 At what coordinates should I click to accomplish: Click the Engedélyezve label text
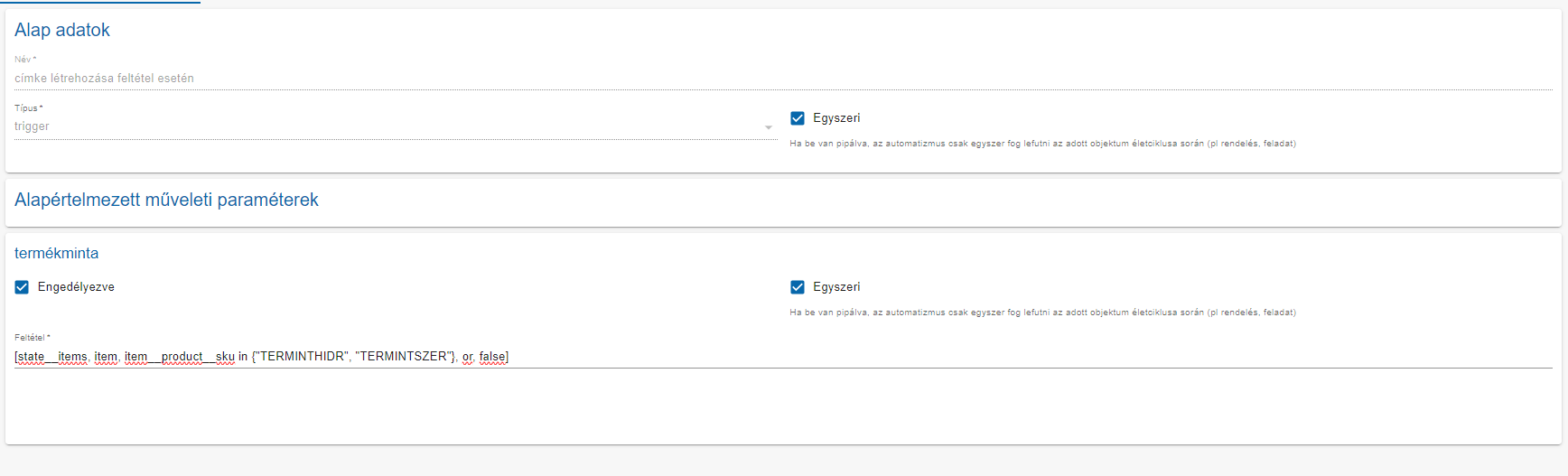[76, 287]
